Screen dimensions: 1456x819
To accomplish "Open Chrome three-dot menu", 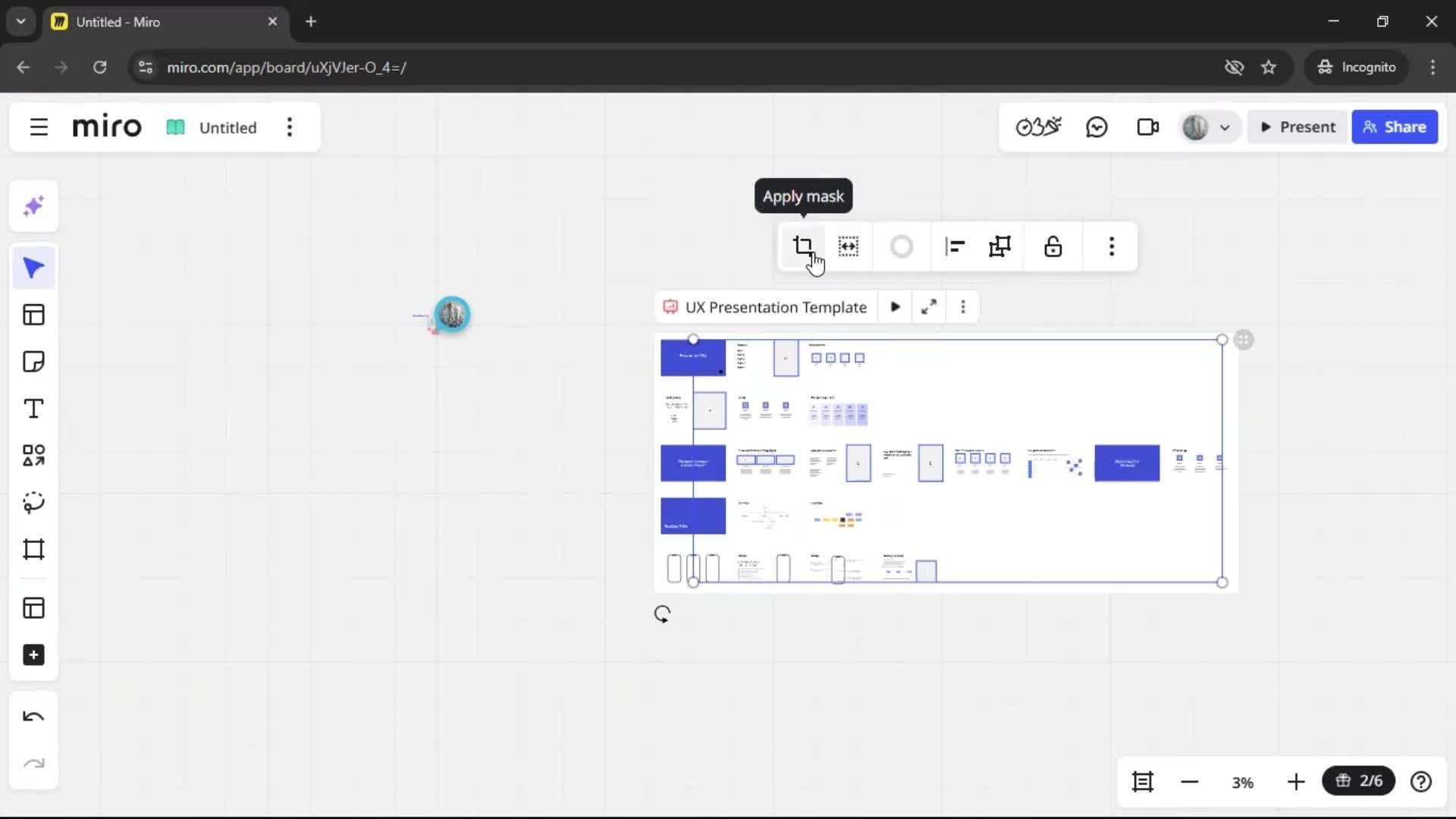I will point(1432,67).
